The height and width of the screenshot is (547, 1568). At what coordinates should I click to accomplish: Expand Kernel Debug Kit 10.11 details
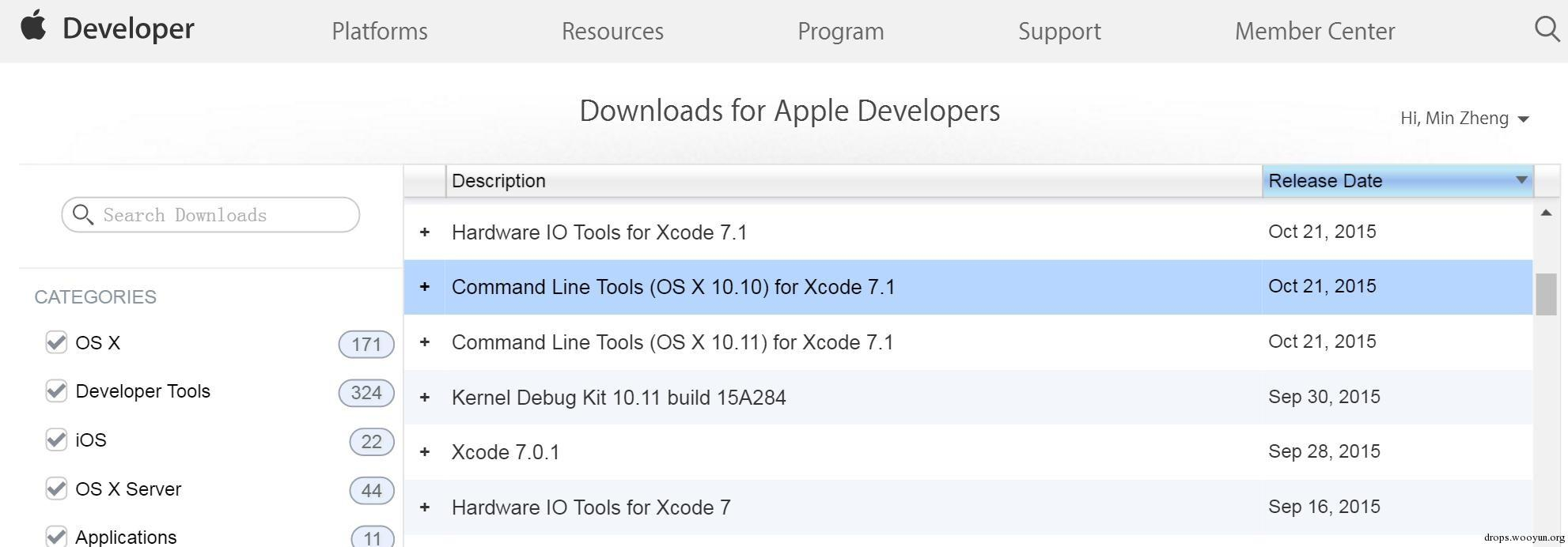[x=425, y=397]
